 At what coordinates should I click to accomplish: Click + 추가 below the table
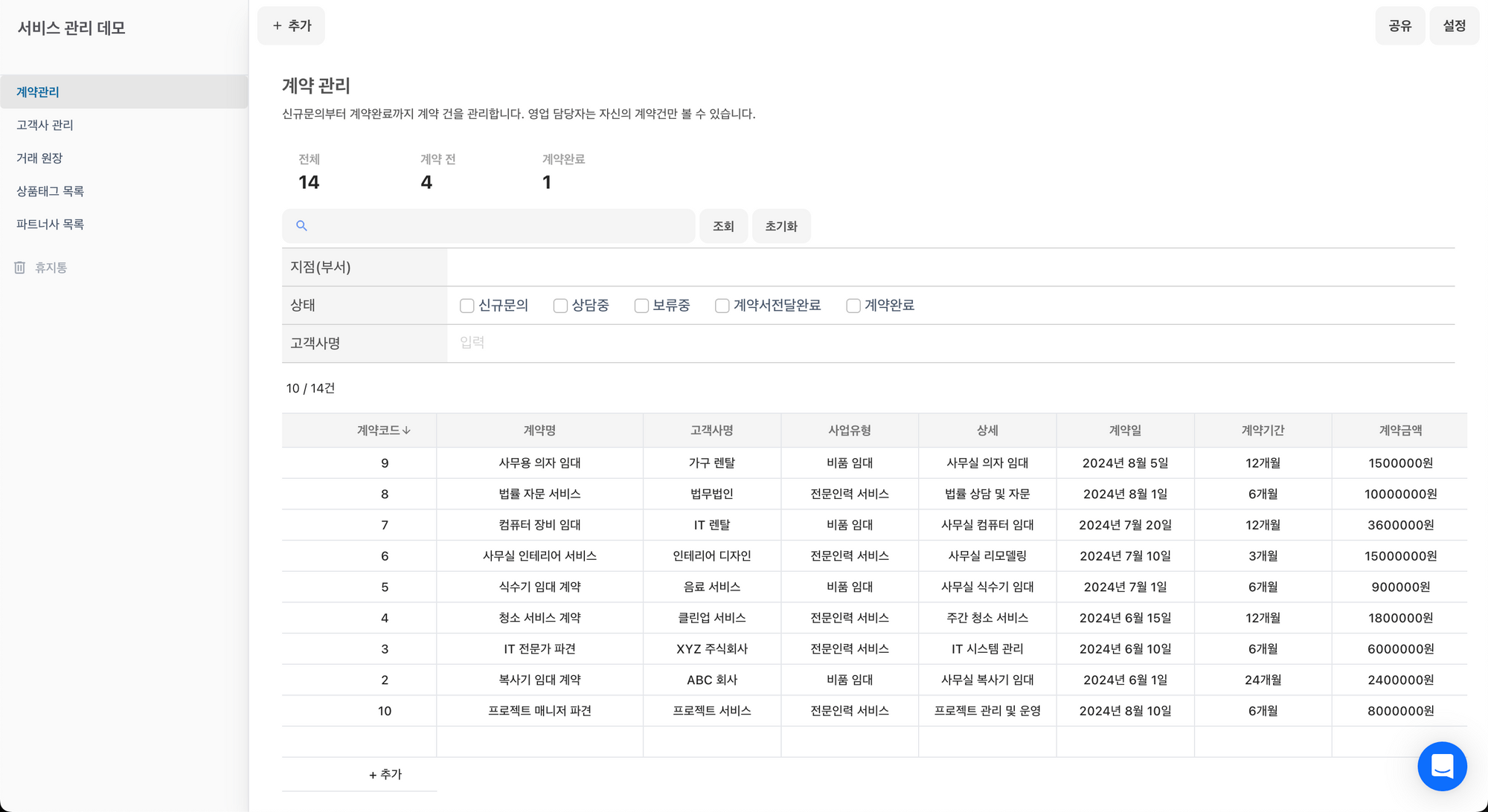[x=385, y=774]
